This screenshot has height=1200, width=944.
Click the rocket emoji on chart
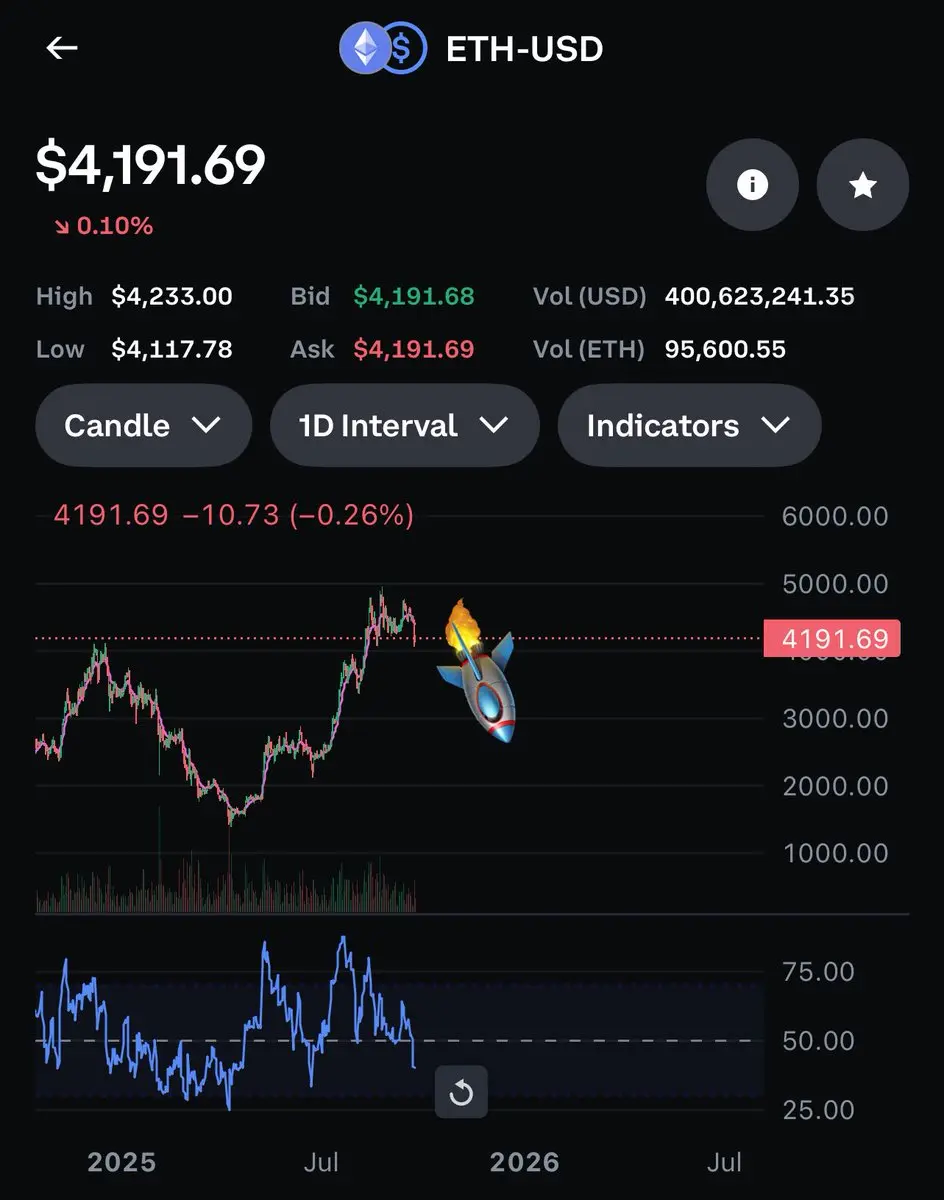pos(477,670)
